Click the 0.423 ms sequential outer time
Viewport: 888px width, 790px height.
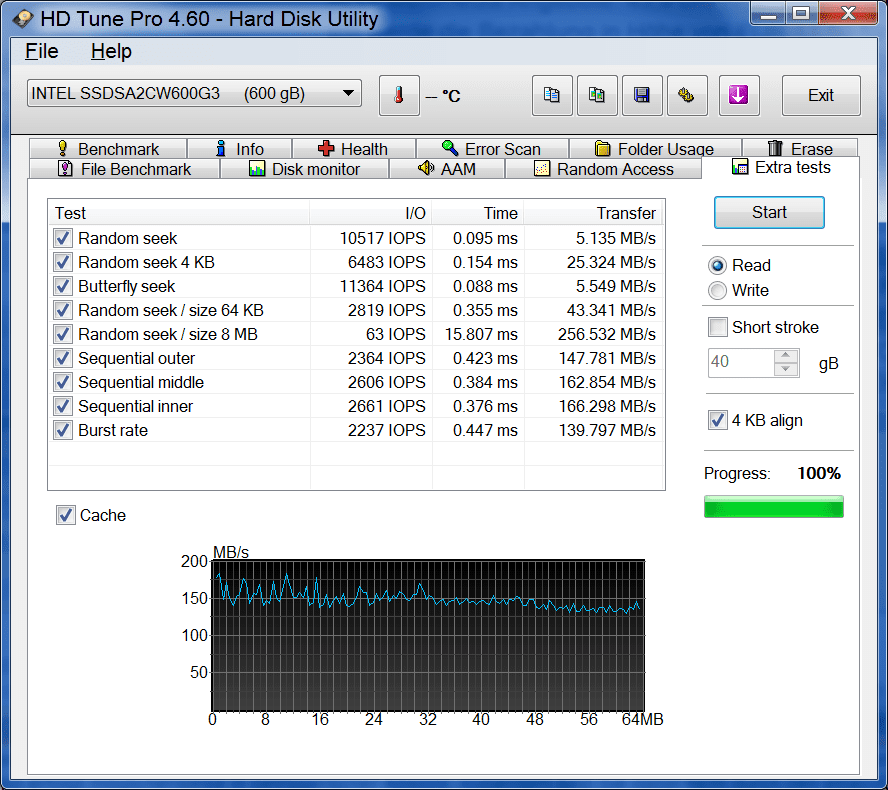click(485, 358)
